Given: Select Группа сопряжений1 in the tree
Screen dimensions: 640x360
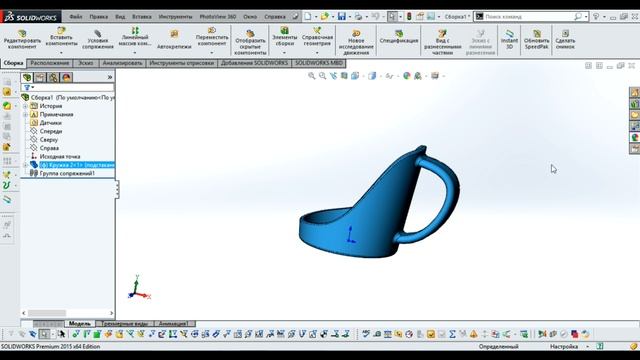Looking at the screenshot, I should coord(67,173).
